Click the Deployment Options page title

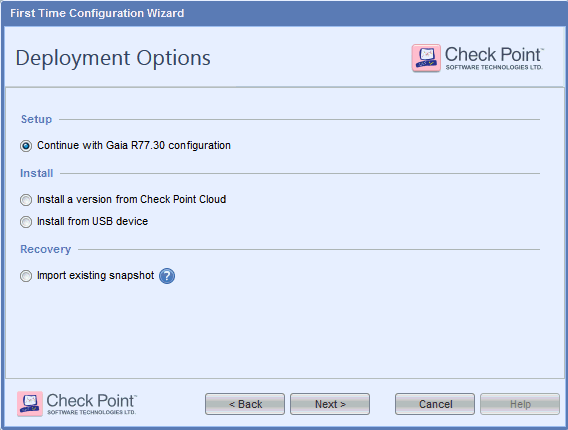[113, 58]
